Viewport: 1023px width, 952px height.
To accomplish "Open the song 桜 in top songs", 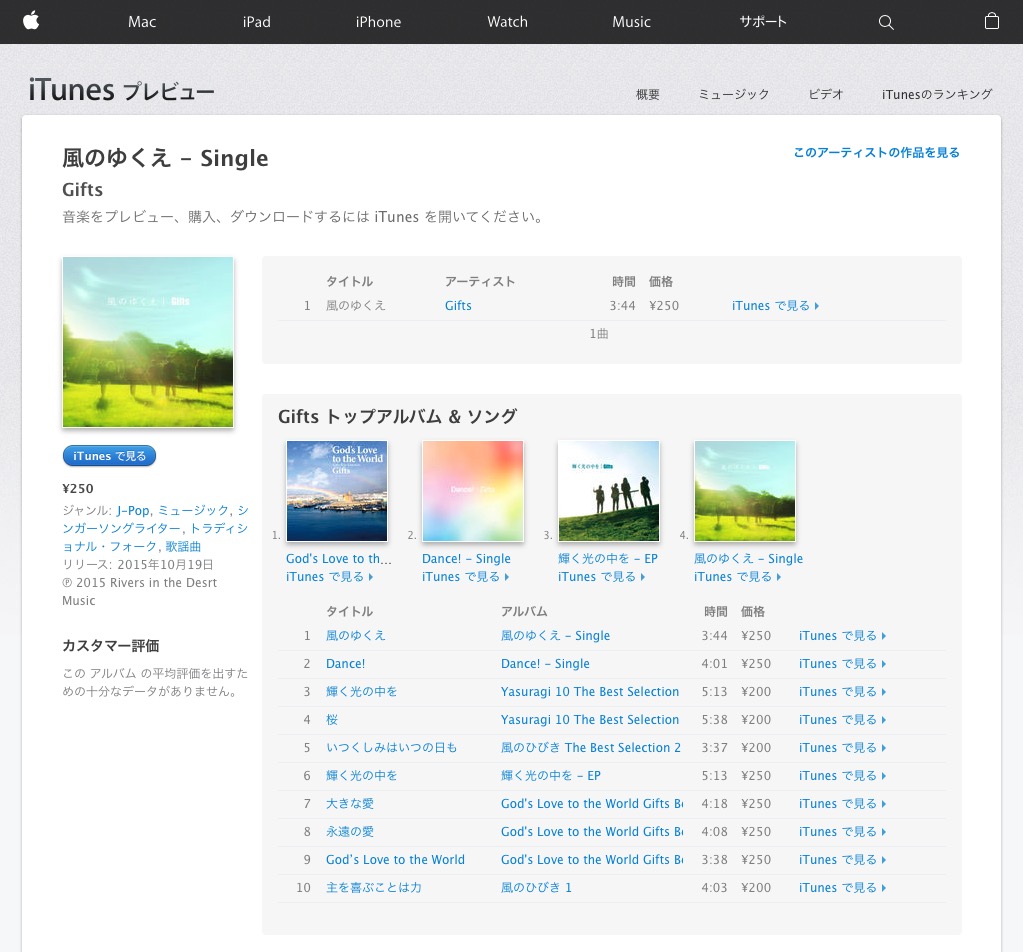I will [x=333, y=720].
